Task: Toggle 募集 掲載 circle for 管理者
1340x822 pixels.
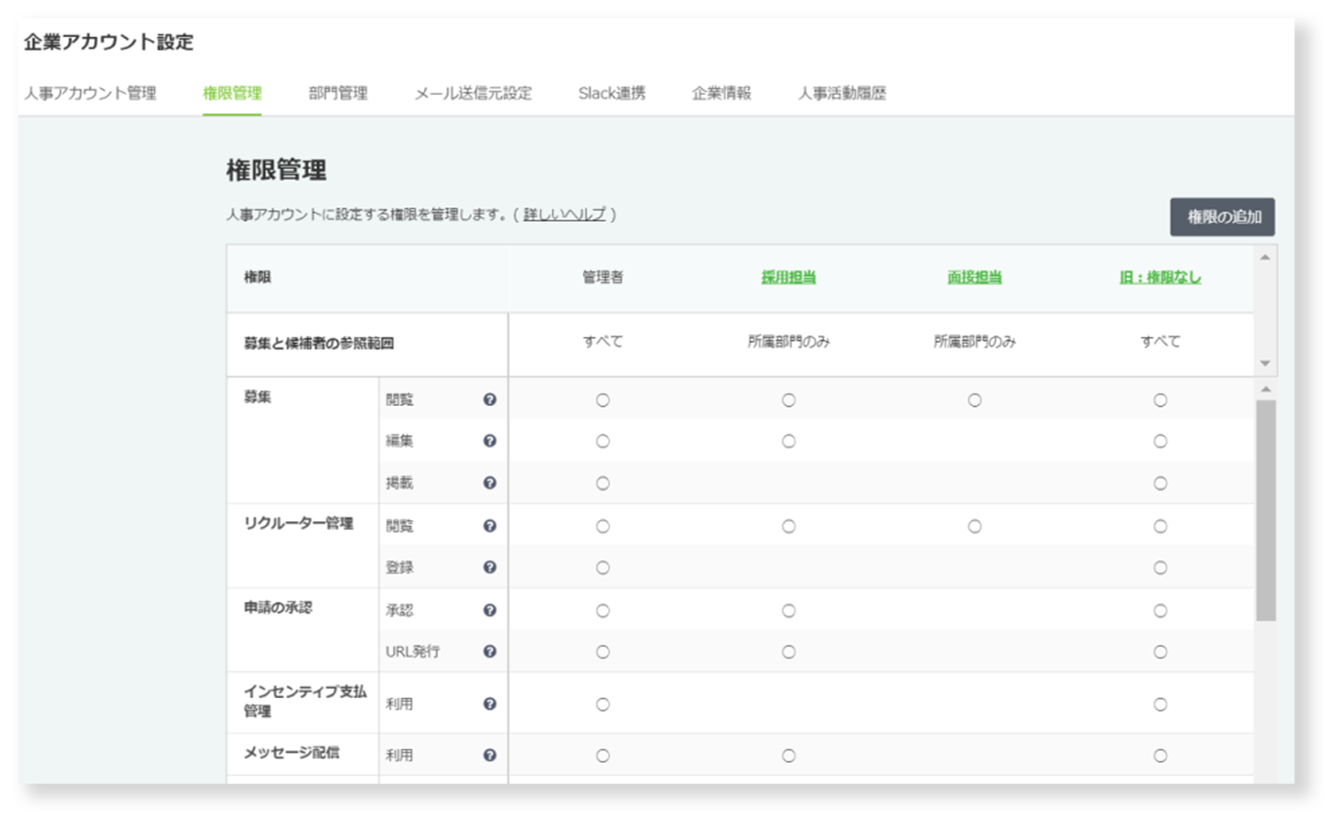Action: tap(603, 483)
